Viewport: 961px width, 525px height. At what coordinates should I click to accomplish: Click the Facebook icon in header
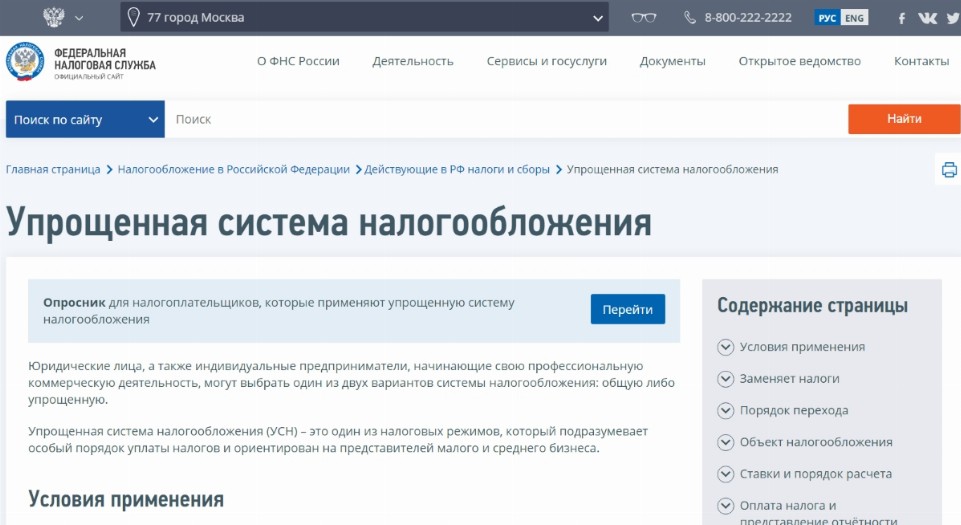coord(901,18)
